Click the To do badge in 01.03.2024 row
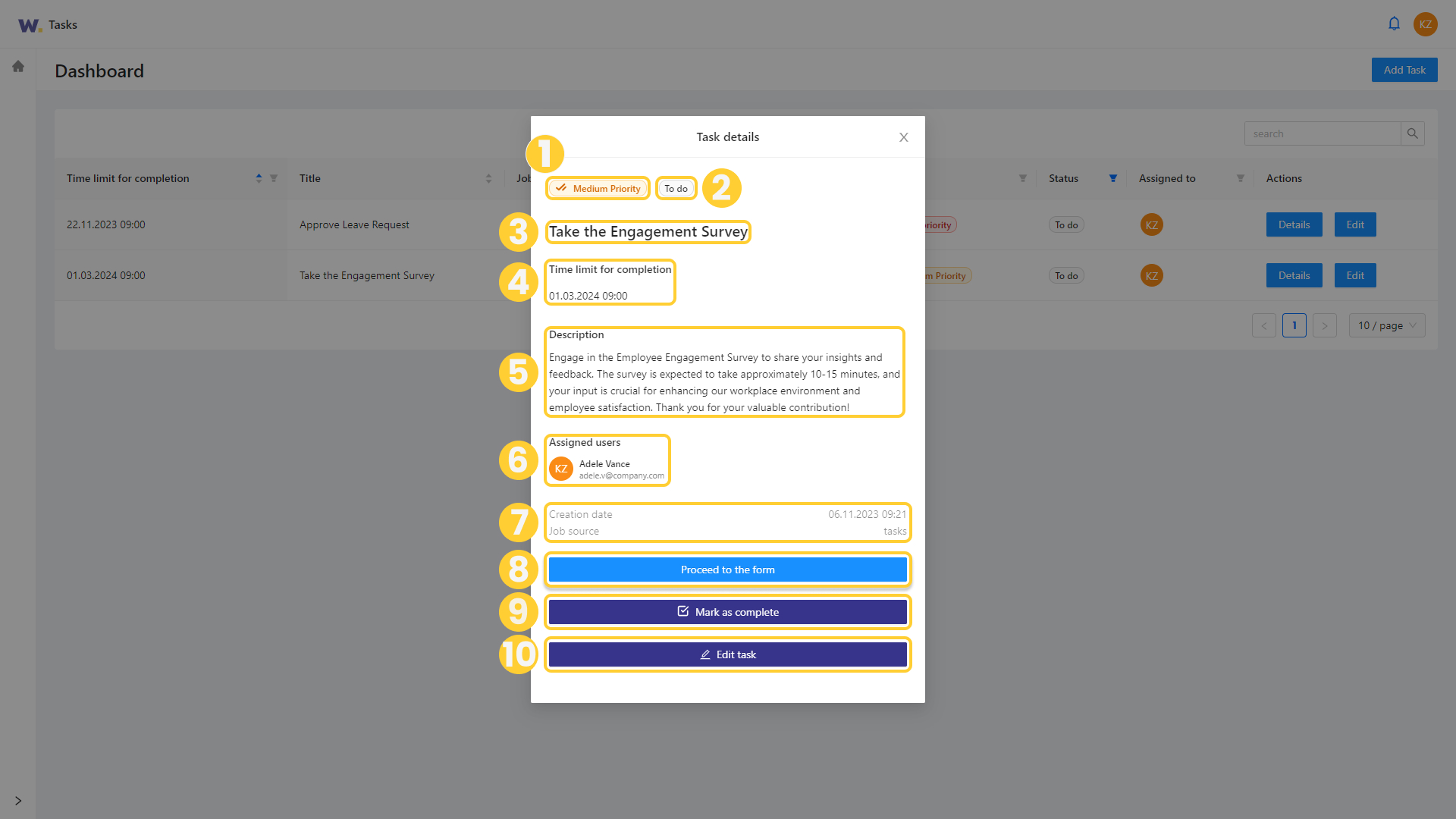Image resolution: width=1456 pixels, height=819 pixels. (1066, 275)
